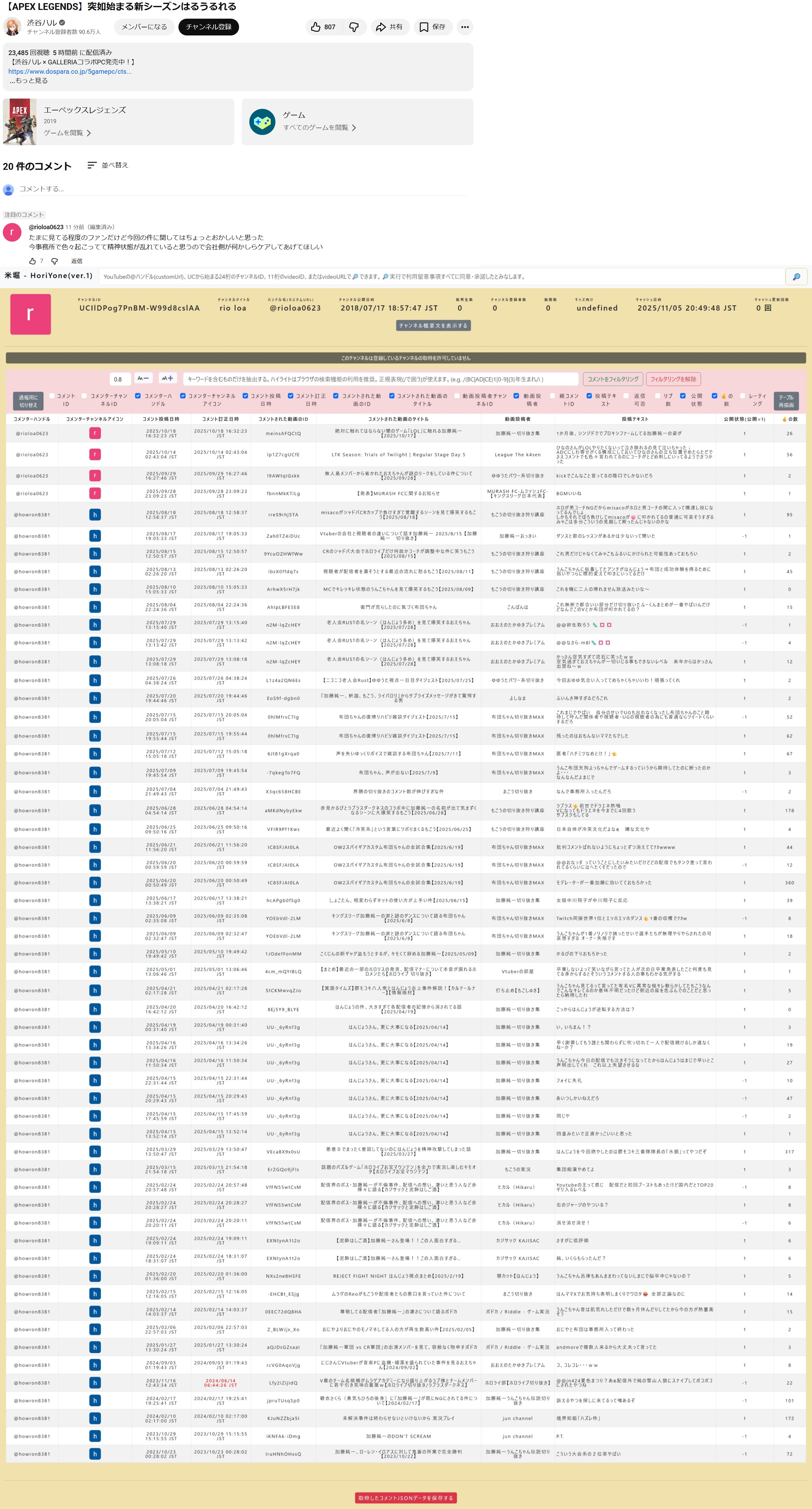Uncheck the コメンターハンドル checkbox
The width and height of the screenshot is (812, 1509).
coord(138,396)
